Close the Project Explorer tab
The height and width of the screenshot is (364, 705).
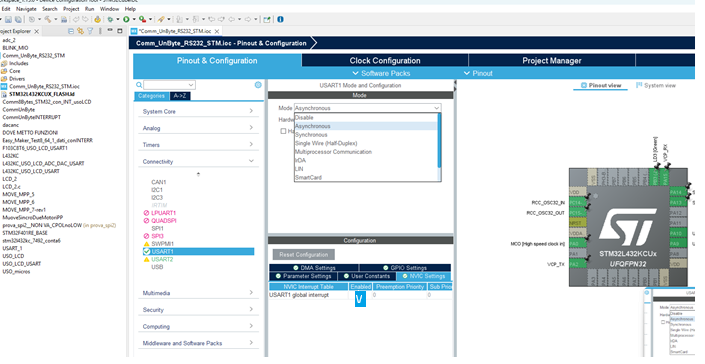coord(37,31)
